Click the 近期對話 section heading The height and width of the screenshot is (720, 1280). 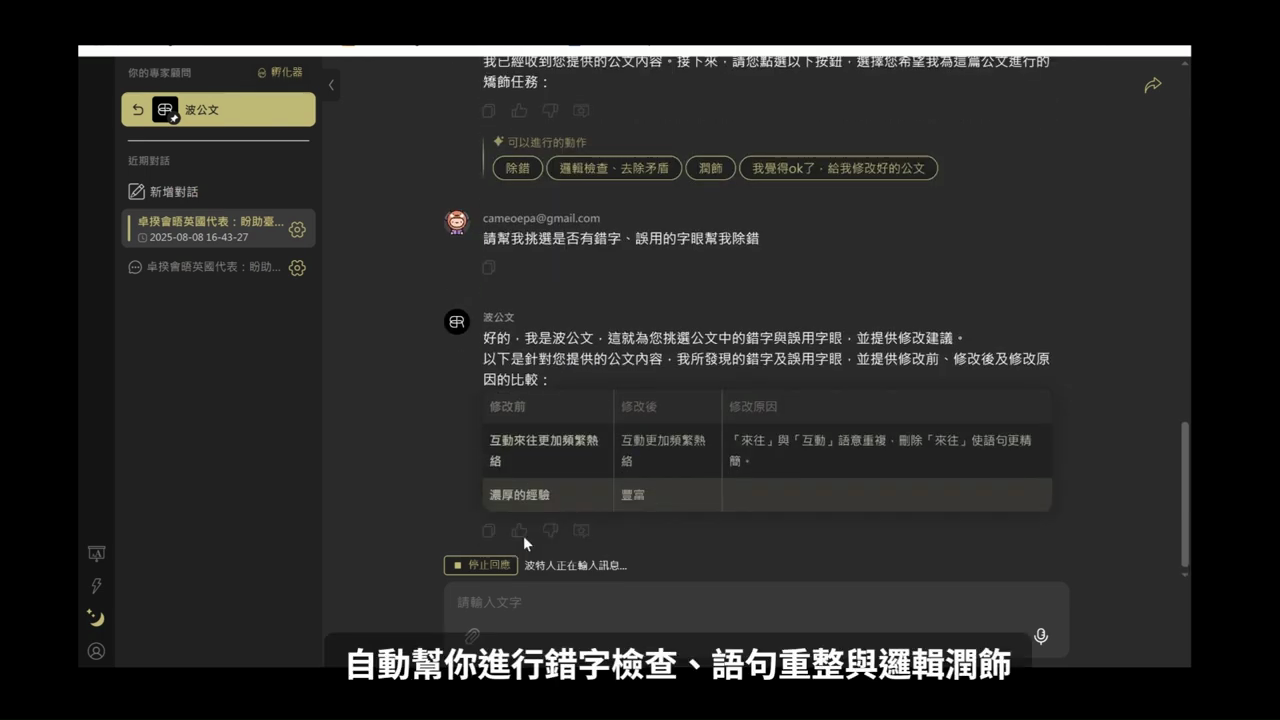pos(149,161)
